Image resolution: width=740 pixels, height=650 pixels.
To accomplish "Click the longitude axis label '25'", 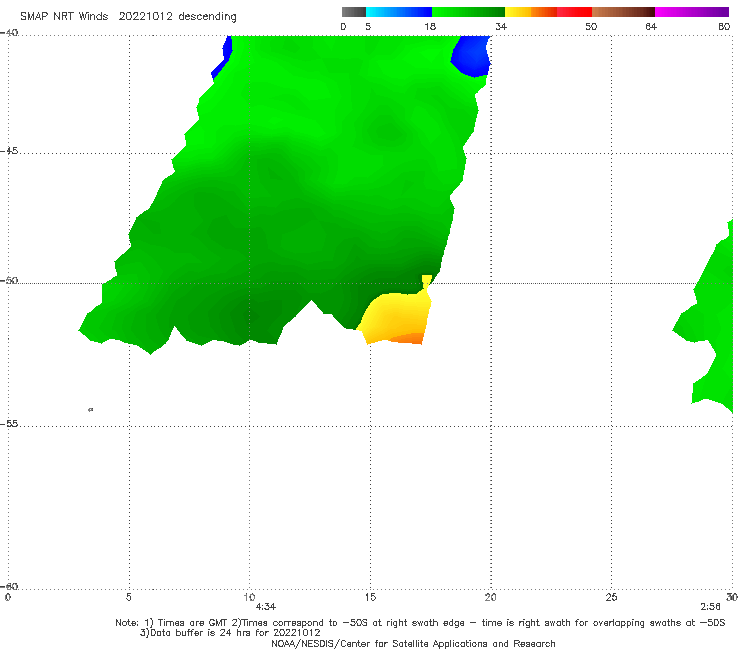I will [x=611, y=597].
